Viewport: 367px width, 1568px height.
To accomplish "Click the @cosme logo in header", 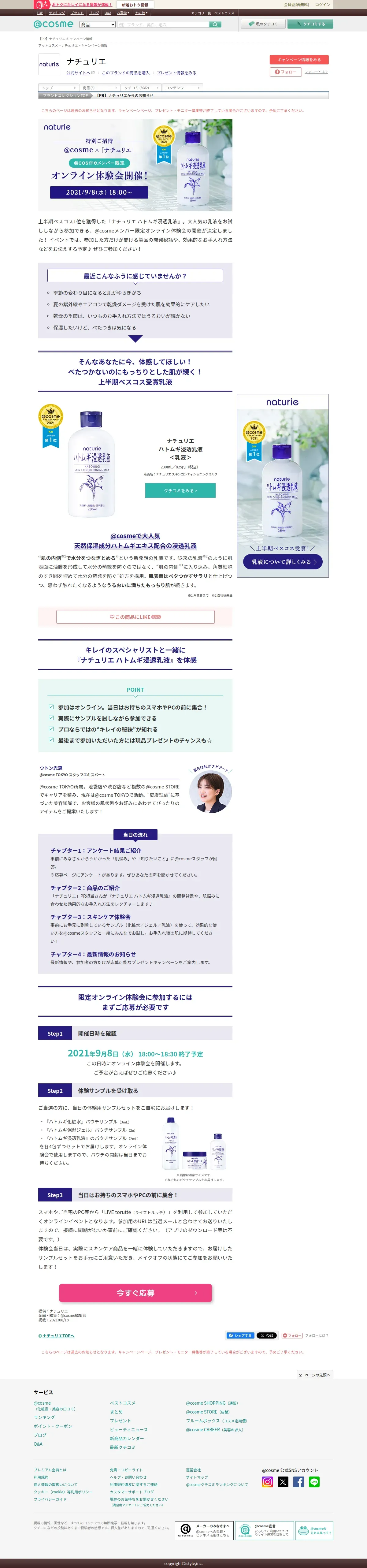I will (x=54, y=24).
